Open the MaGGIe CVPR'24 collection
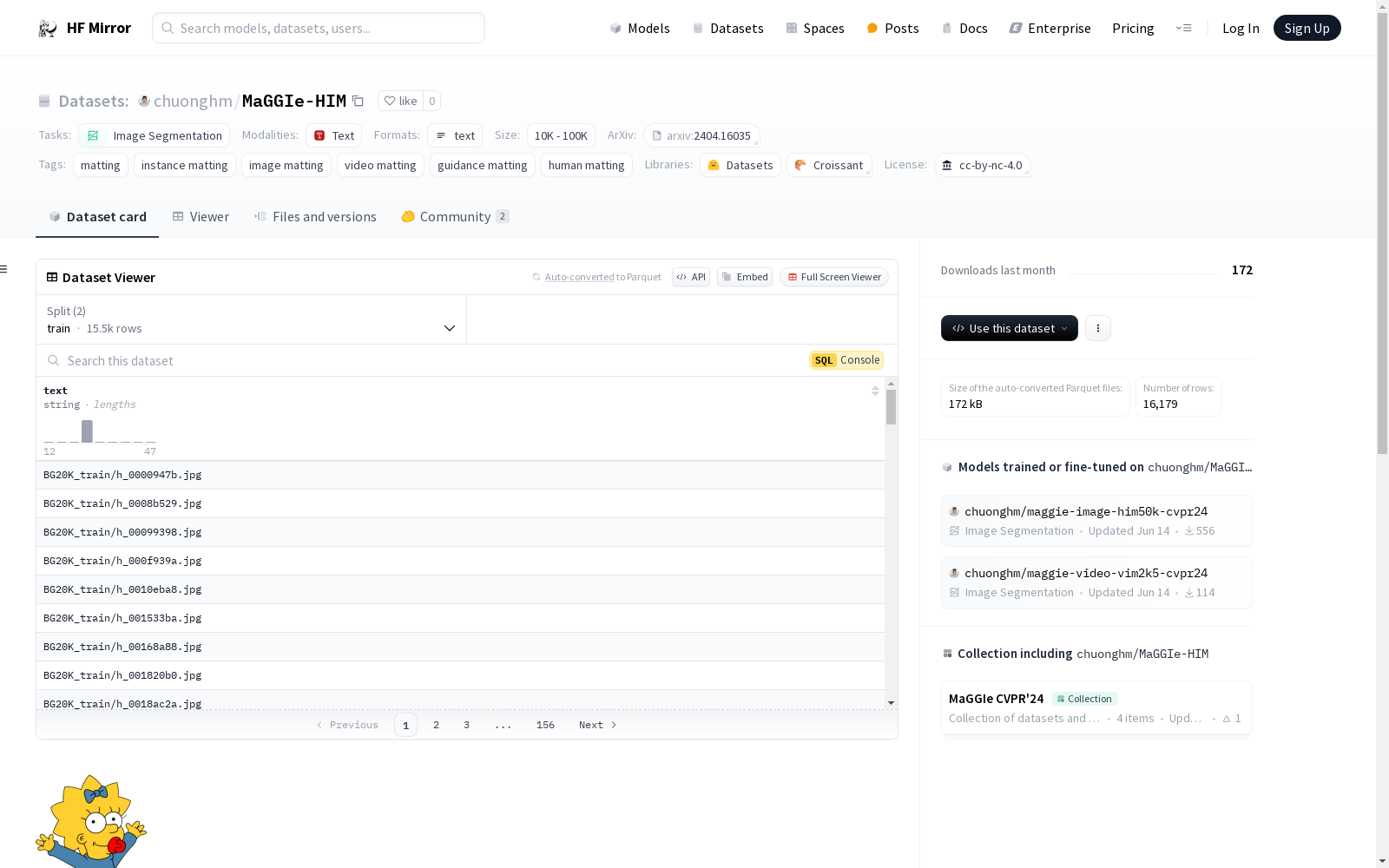This screenshot has width=1389, height=868. point(1096,708)
